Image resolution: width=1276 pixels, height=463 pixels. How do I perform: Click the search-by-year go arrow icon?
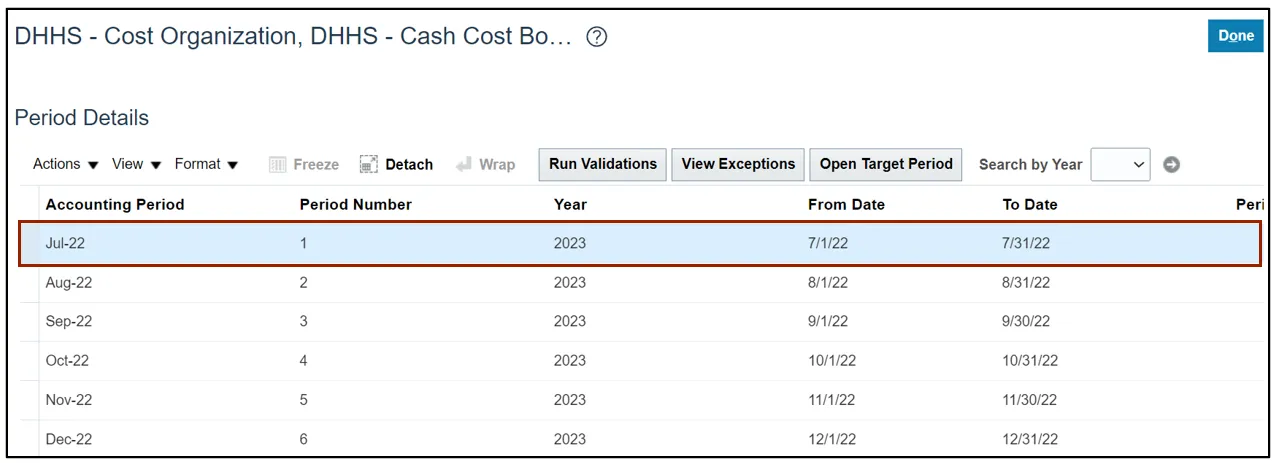tap(1171, 165)
